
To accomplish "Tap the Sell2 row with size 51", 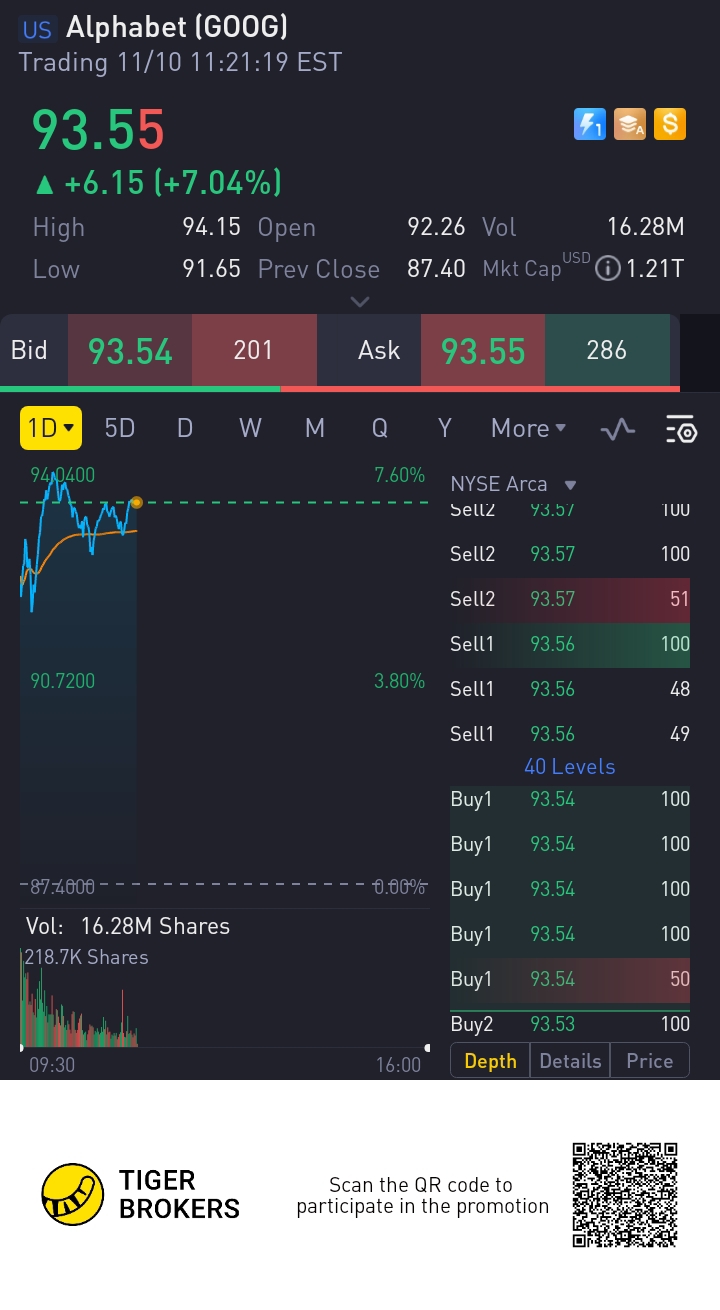I will click(x=570, y=599).
